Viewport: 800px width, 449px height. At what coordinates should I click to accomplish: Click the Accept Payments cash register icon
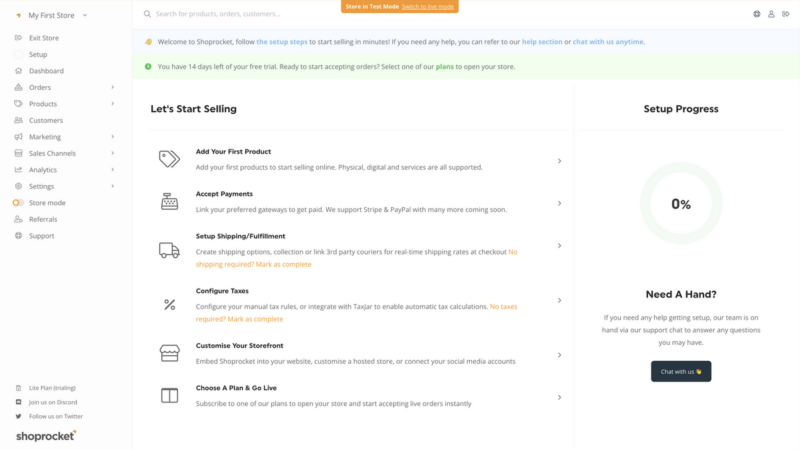coord(169,202)
